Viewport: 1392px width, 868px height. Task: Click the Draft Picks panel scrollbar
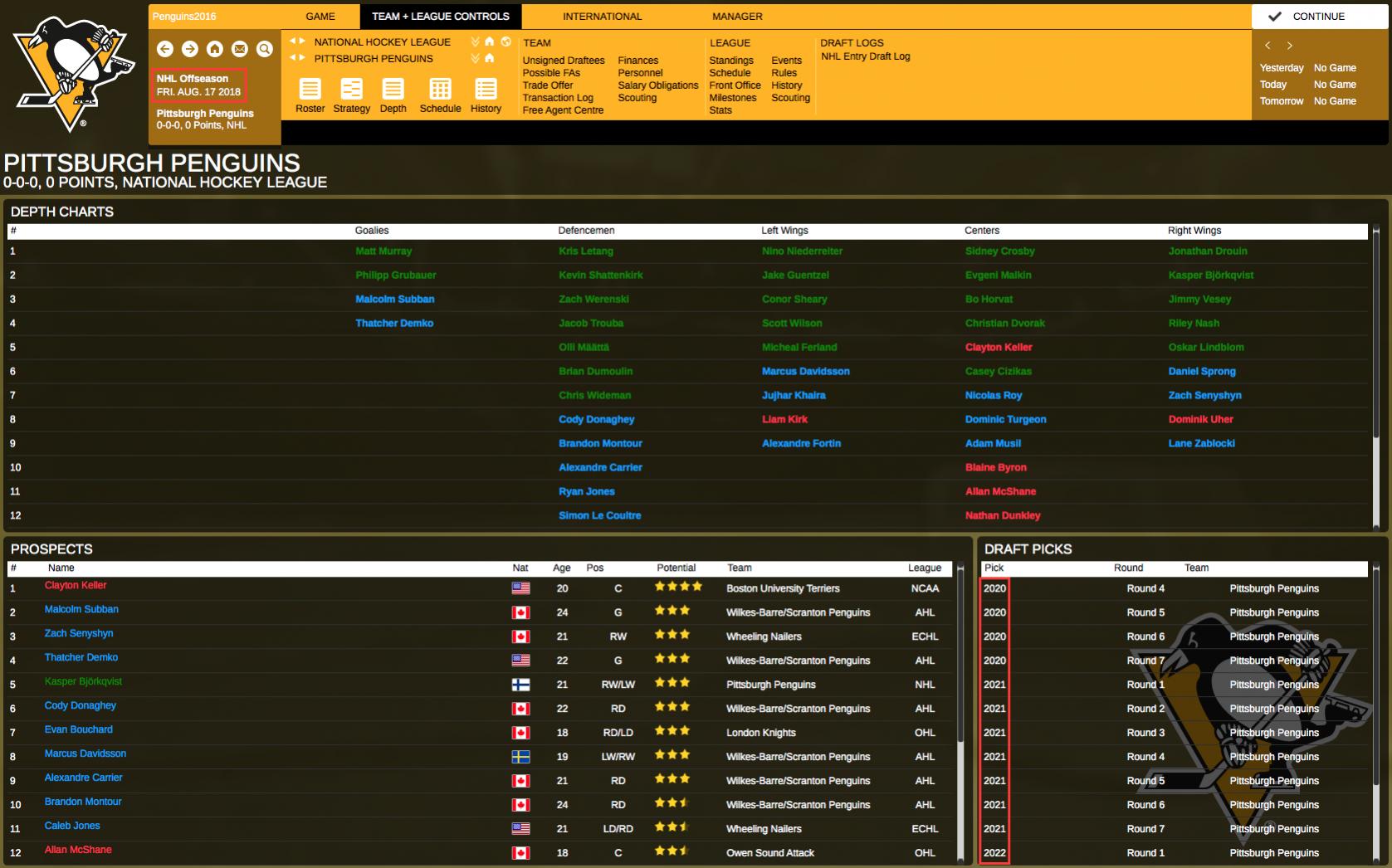[x=1375, y=714]
